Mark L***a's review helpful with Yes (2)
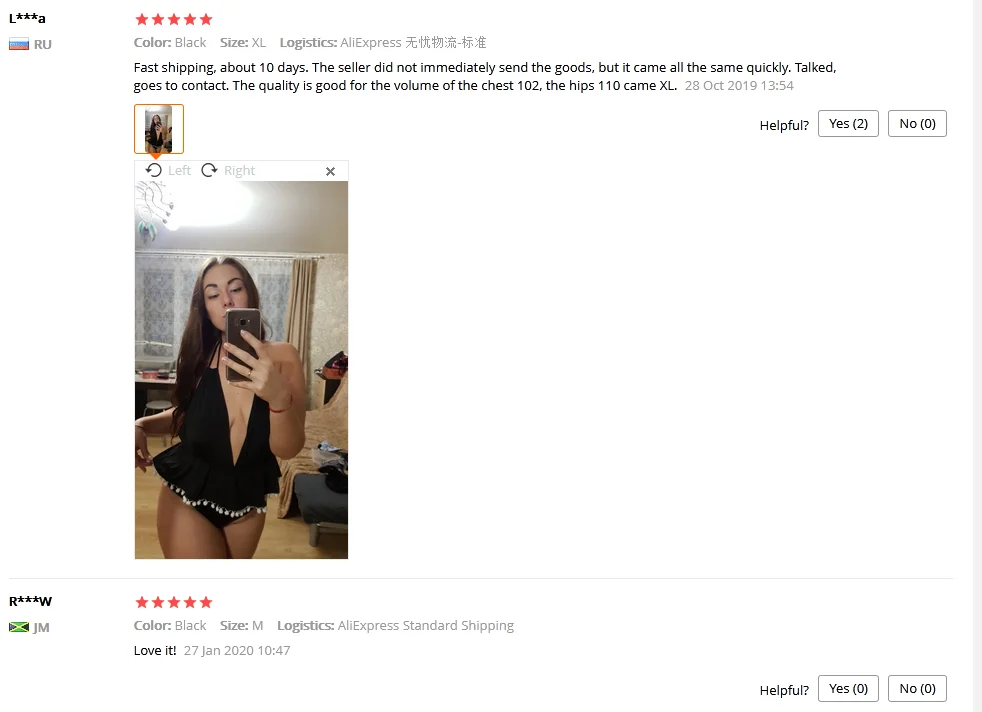 click(848, 123)
